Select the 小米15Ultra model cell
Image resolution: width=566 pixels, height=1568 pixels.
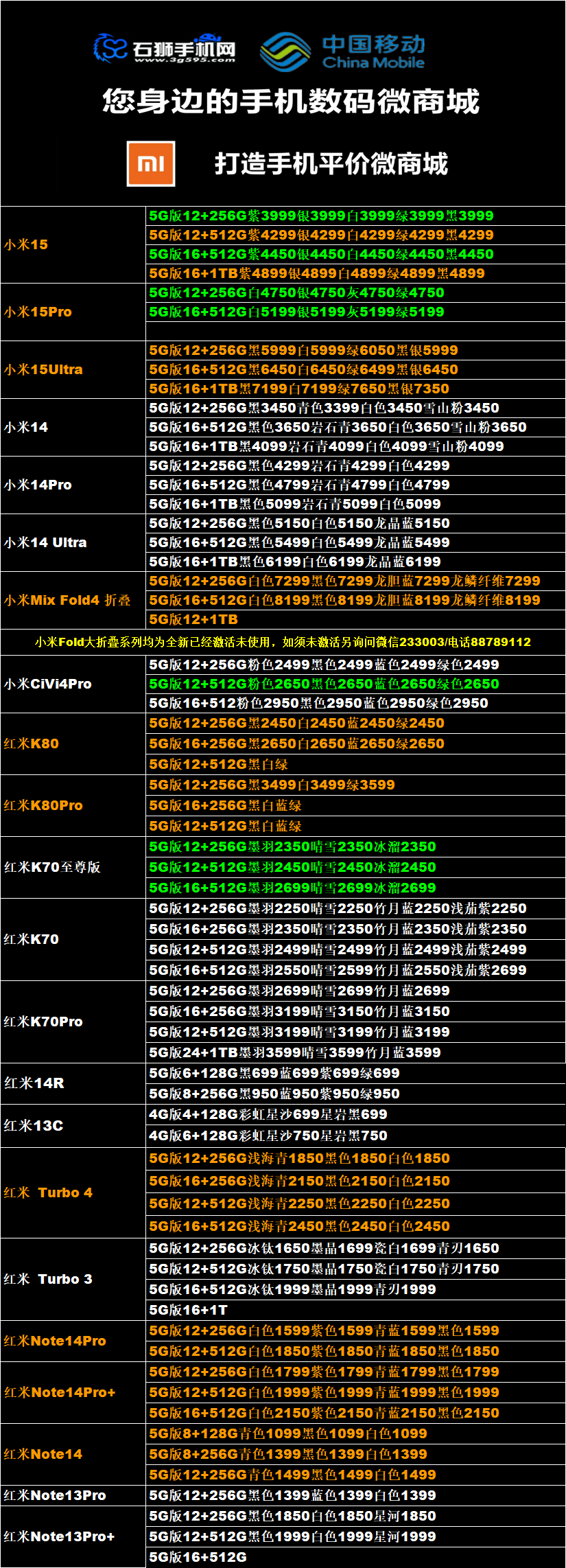[x=73, y=369]
